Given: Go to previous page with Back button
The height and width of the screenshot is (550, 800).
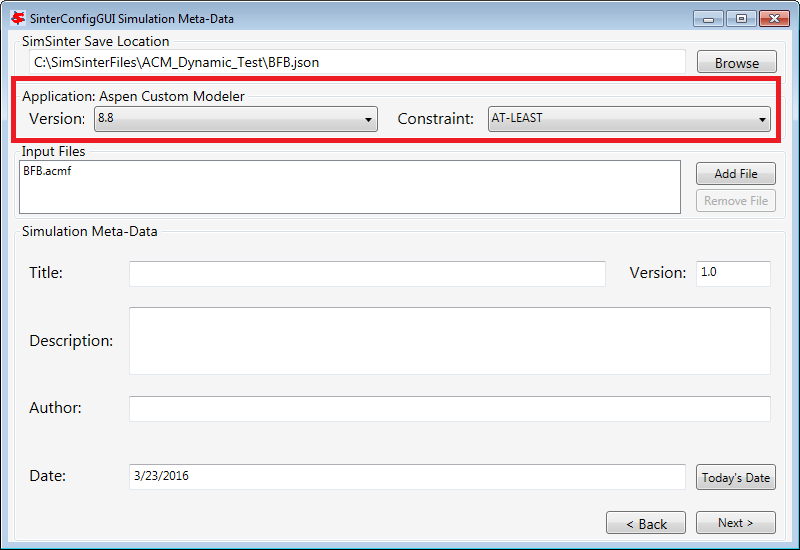Looking at the screenshot, I should pos(646,523).
